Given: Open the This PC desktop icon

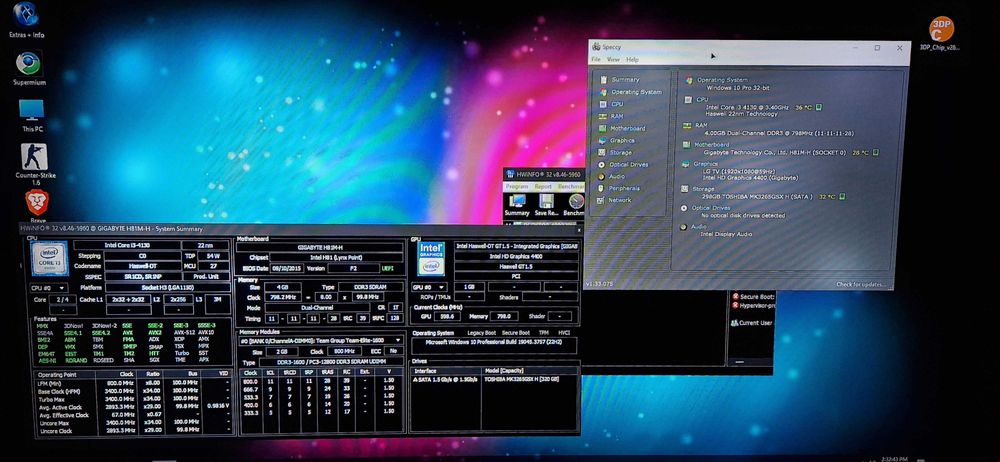Looking at the screenshot, I should [32, 116].
